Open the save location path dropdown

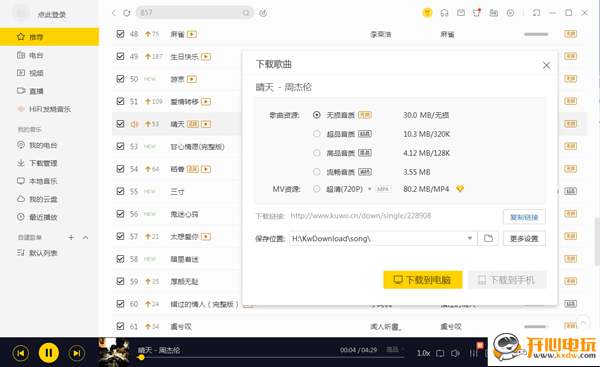point(470,238)
